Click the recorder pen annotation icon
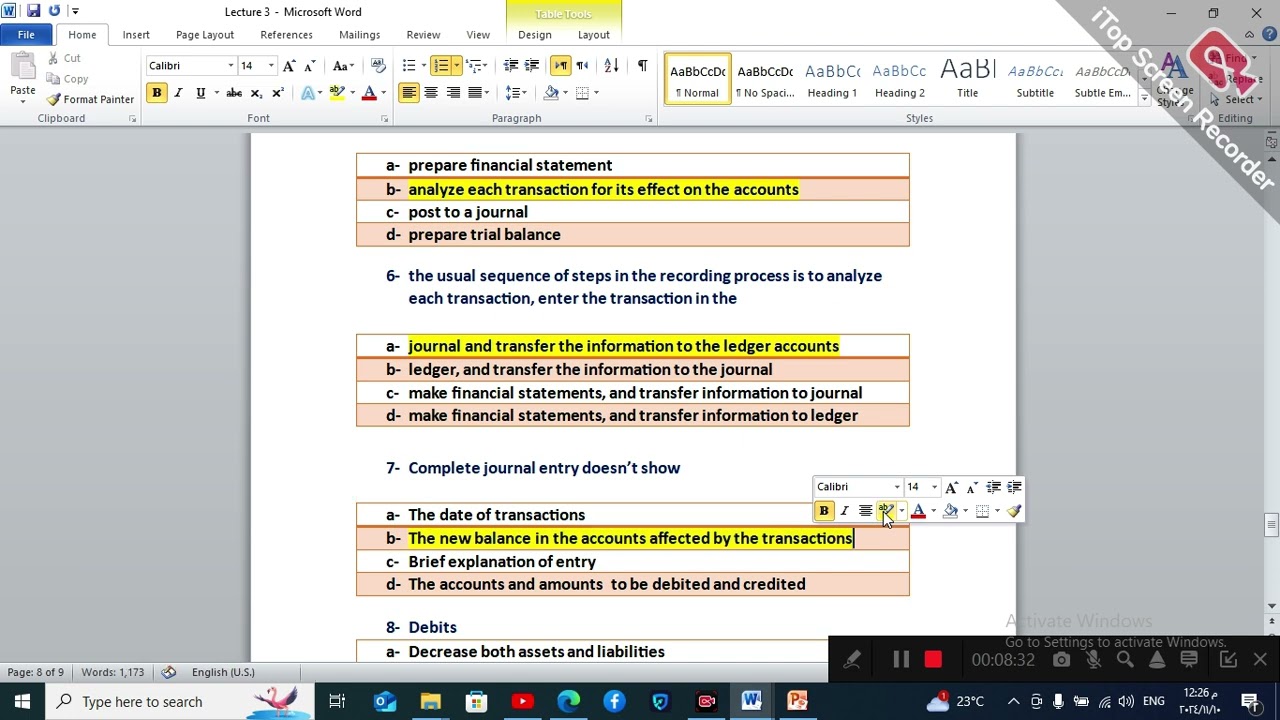The height and width of the screenshot is (720, 1280). tap(852, 660)
